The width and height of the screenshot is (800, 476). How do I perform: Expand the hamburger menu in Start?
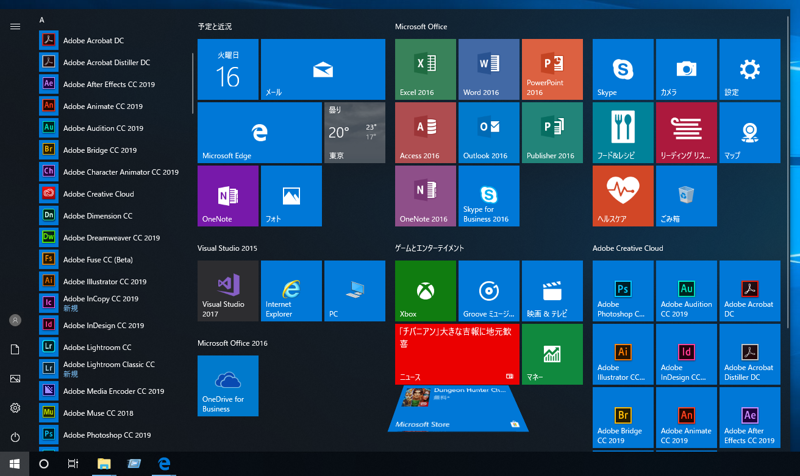15,27
